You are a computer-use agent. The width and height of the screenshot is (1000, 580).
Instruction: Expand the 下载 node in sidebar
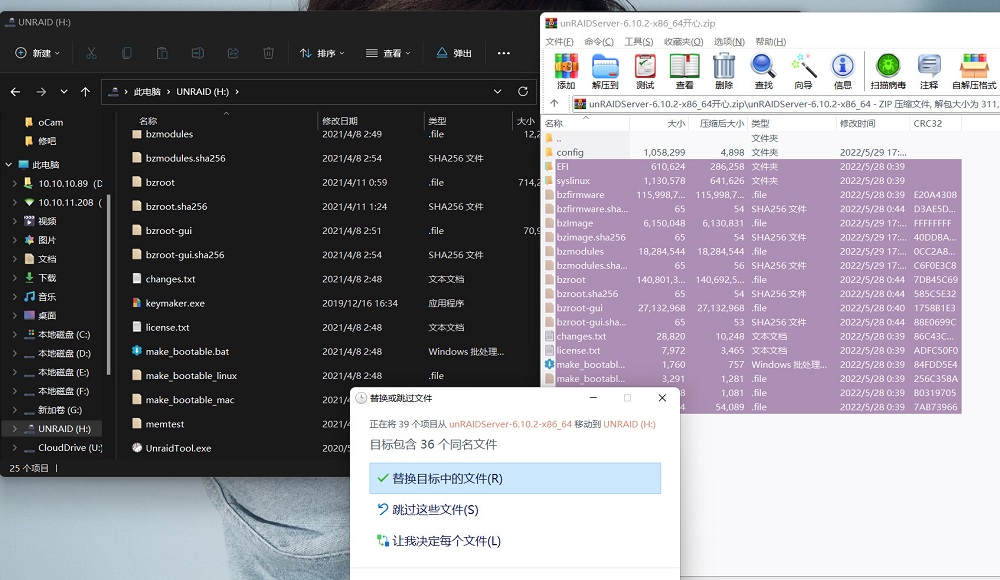point(15,278)
